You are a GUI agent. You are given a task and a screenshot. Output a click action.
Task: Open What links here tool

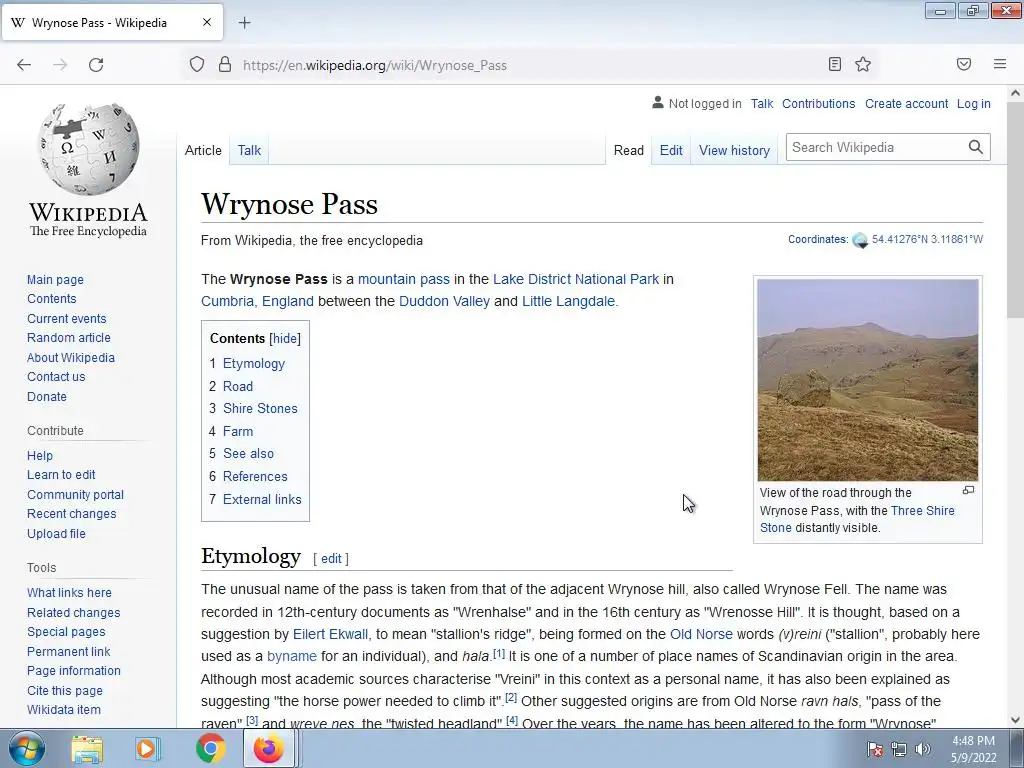(69, 593)
